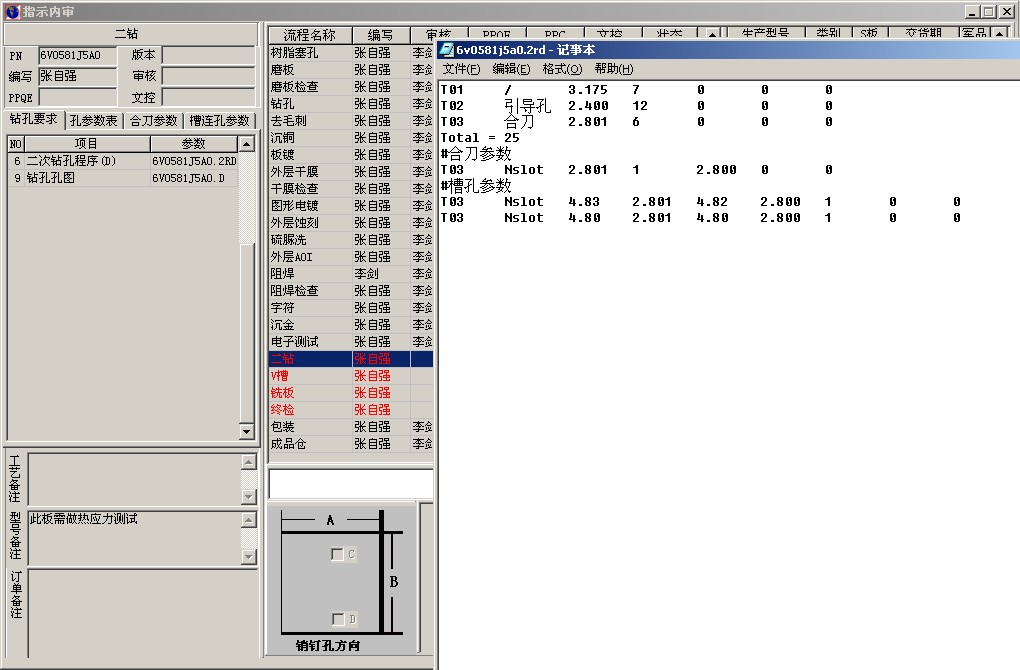Select the 成品仓 process row

[351, 443]
